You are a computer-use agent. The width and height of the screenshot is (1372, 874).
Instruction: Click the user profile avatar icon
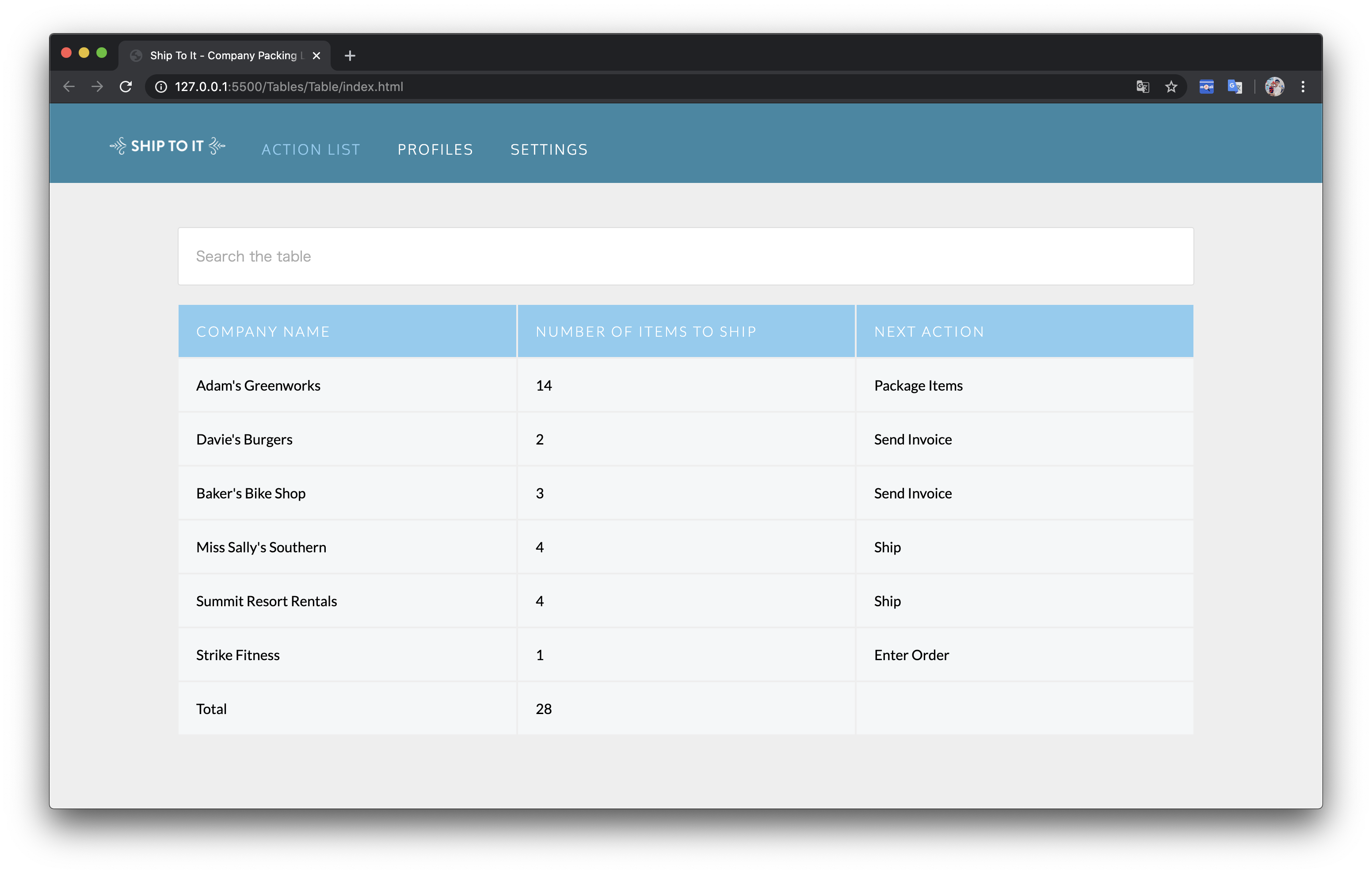(1275, 87)
